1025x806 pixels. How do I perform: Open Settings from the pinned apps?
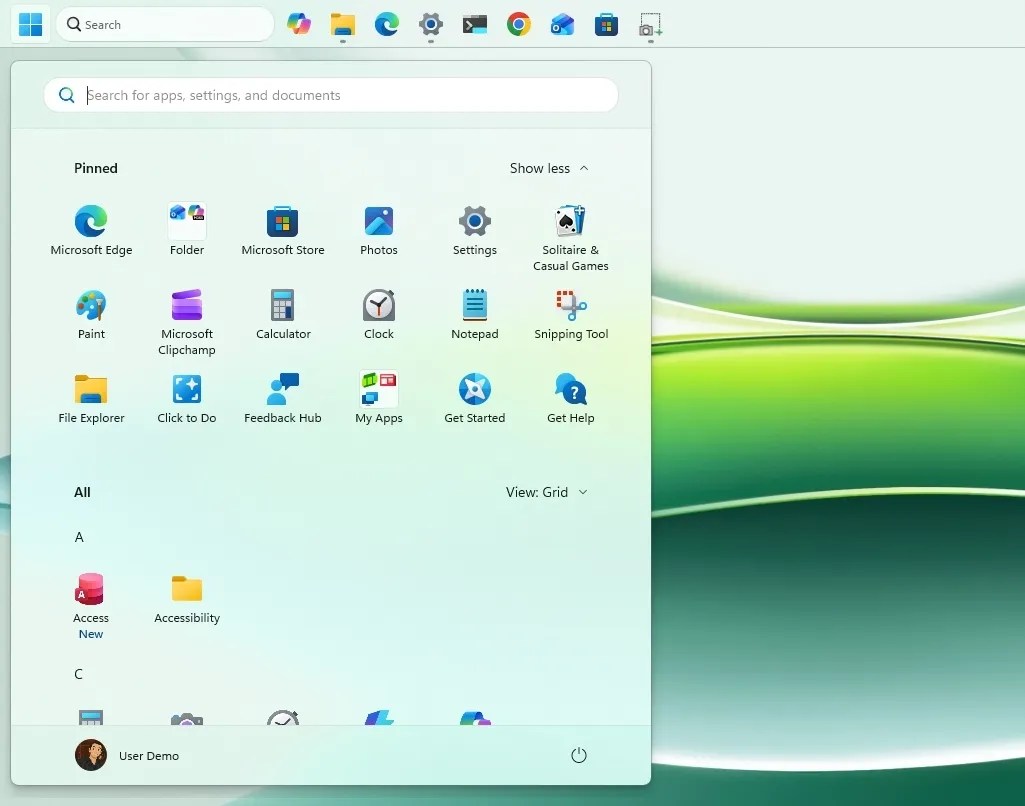click(x=475, y=231)
